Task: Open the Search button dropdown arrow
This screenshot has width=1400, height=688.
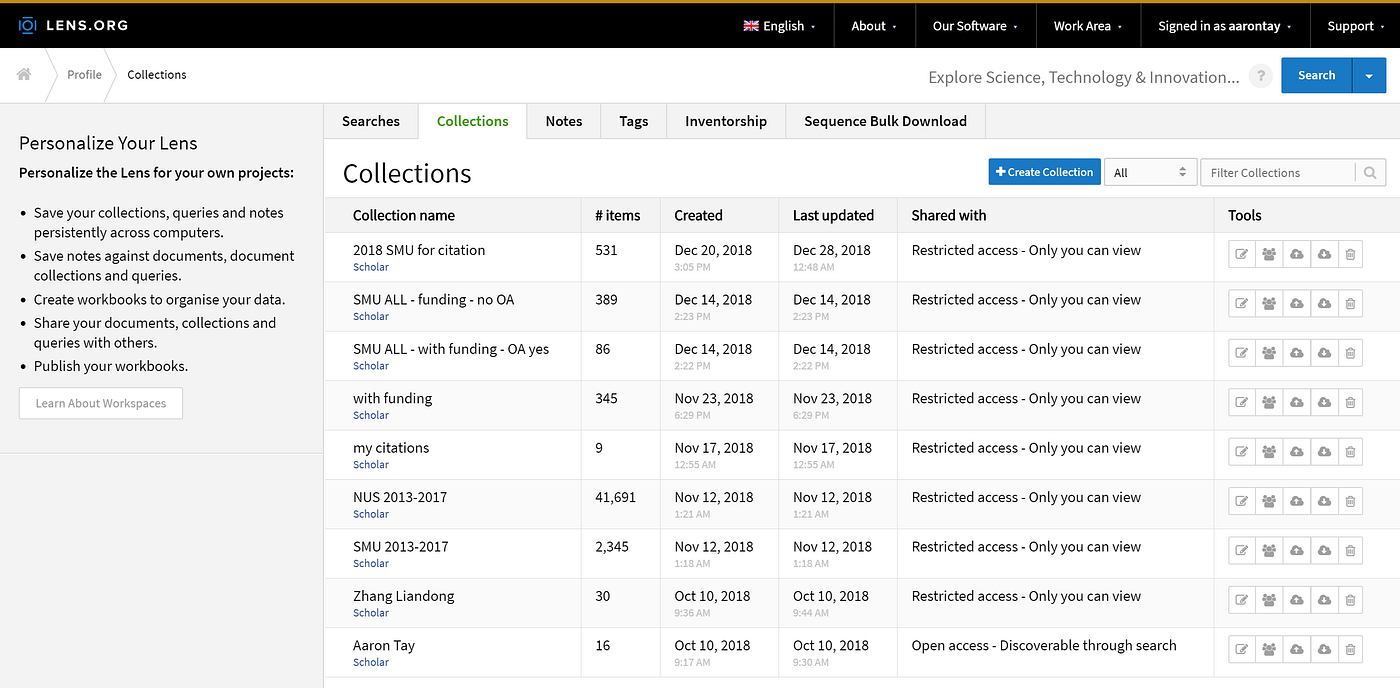Action: [1369, 76]
